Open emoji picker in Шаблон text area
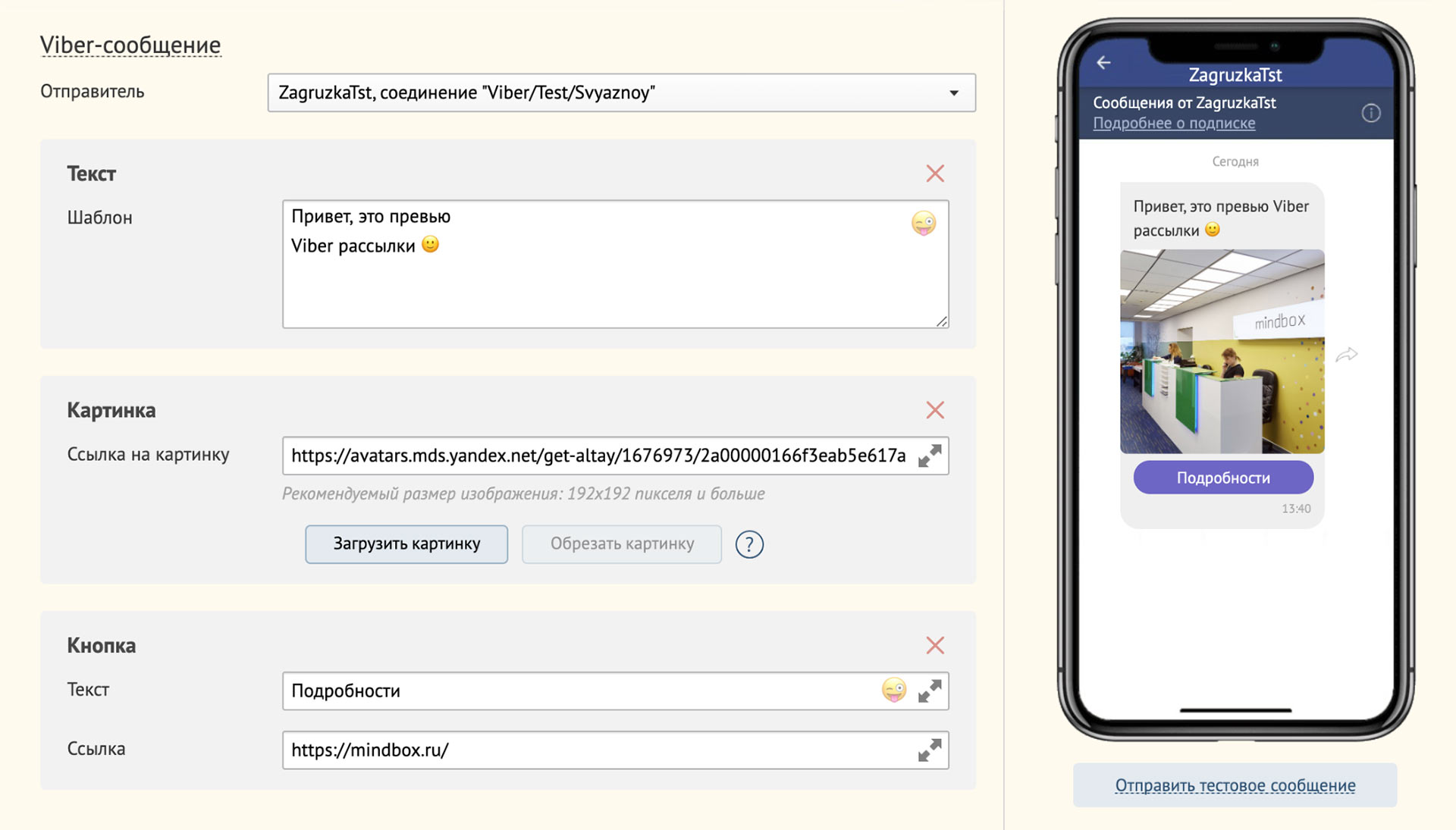The width and height of the screenshot is (1456, 830). [x=923, y=223]
